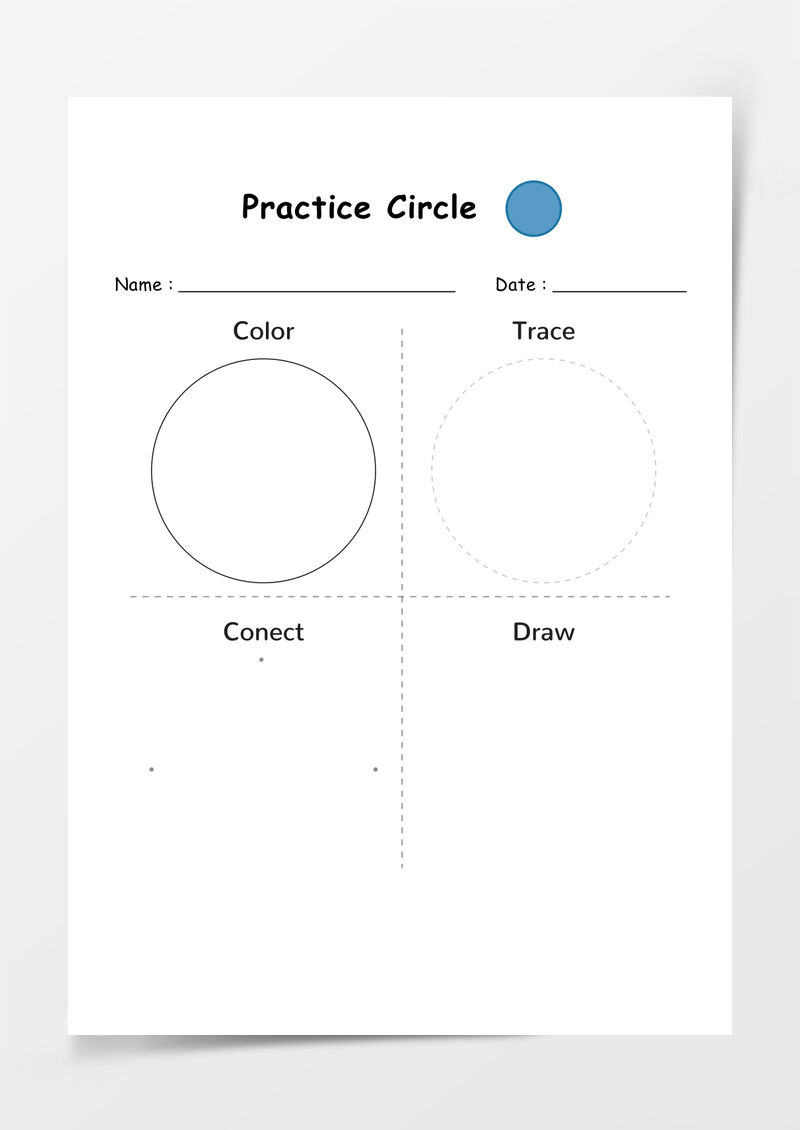Click the left dot in Conect section
Viewport: 800px width, 1130px height.
pyautogui.click(x=151, y=770)
